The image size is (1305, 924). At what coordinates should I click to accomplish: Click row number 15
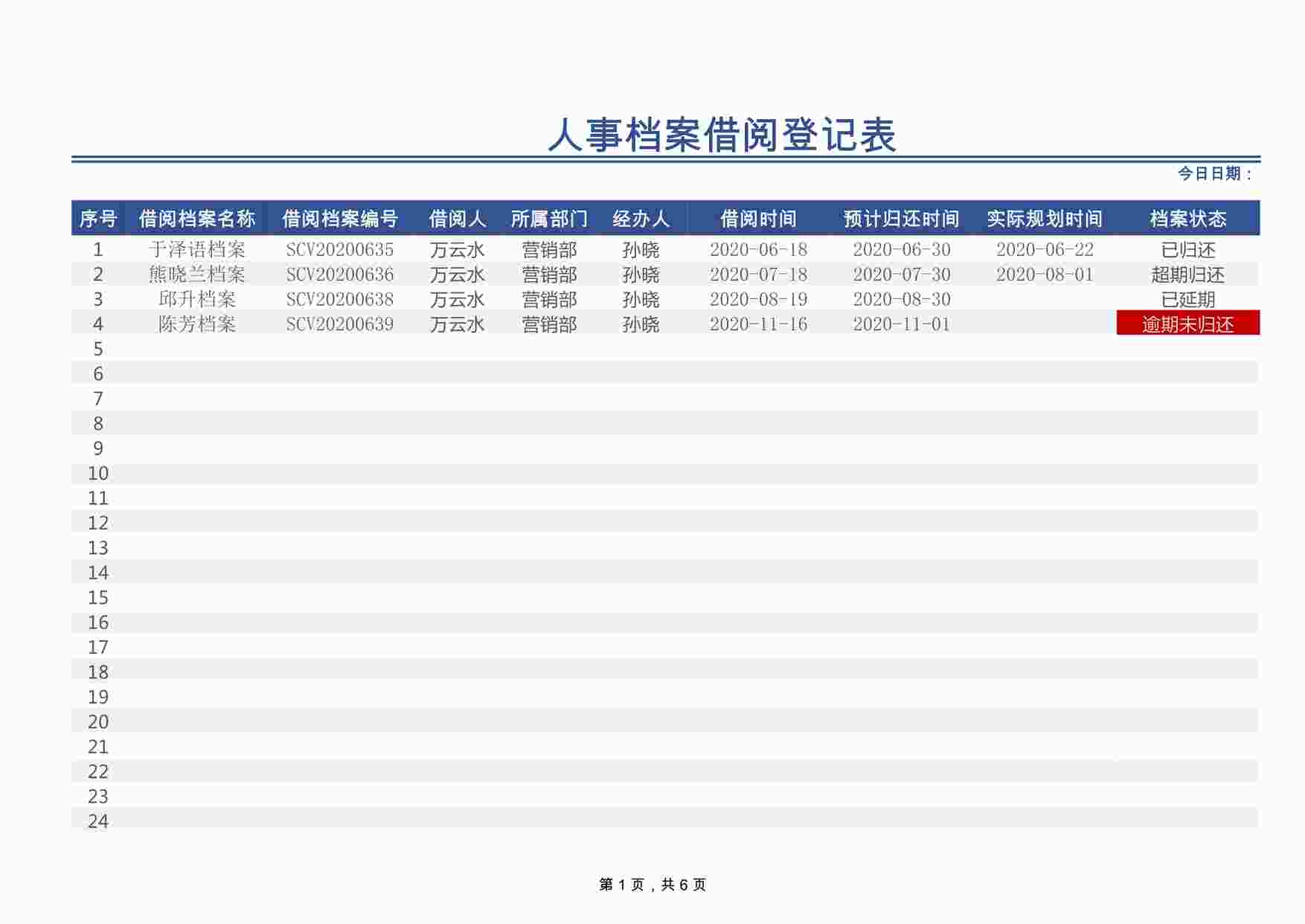tap(98, 597)
